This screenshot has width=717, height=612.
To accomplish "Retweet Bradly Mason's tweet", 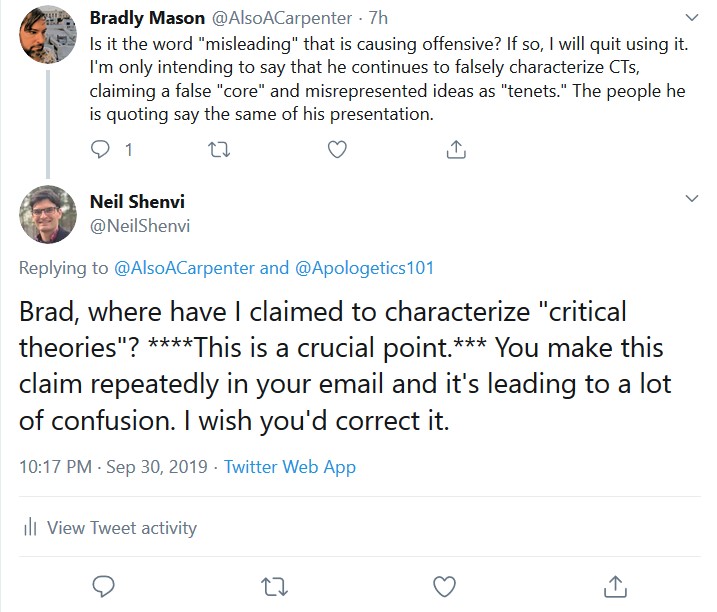I will (217, 149).
